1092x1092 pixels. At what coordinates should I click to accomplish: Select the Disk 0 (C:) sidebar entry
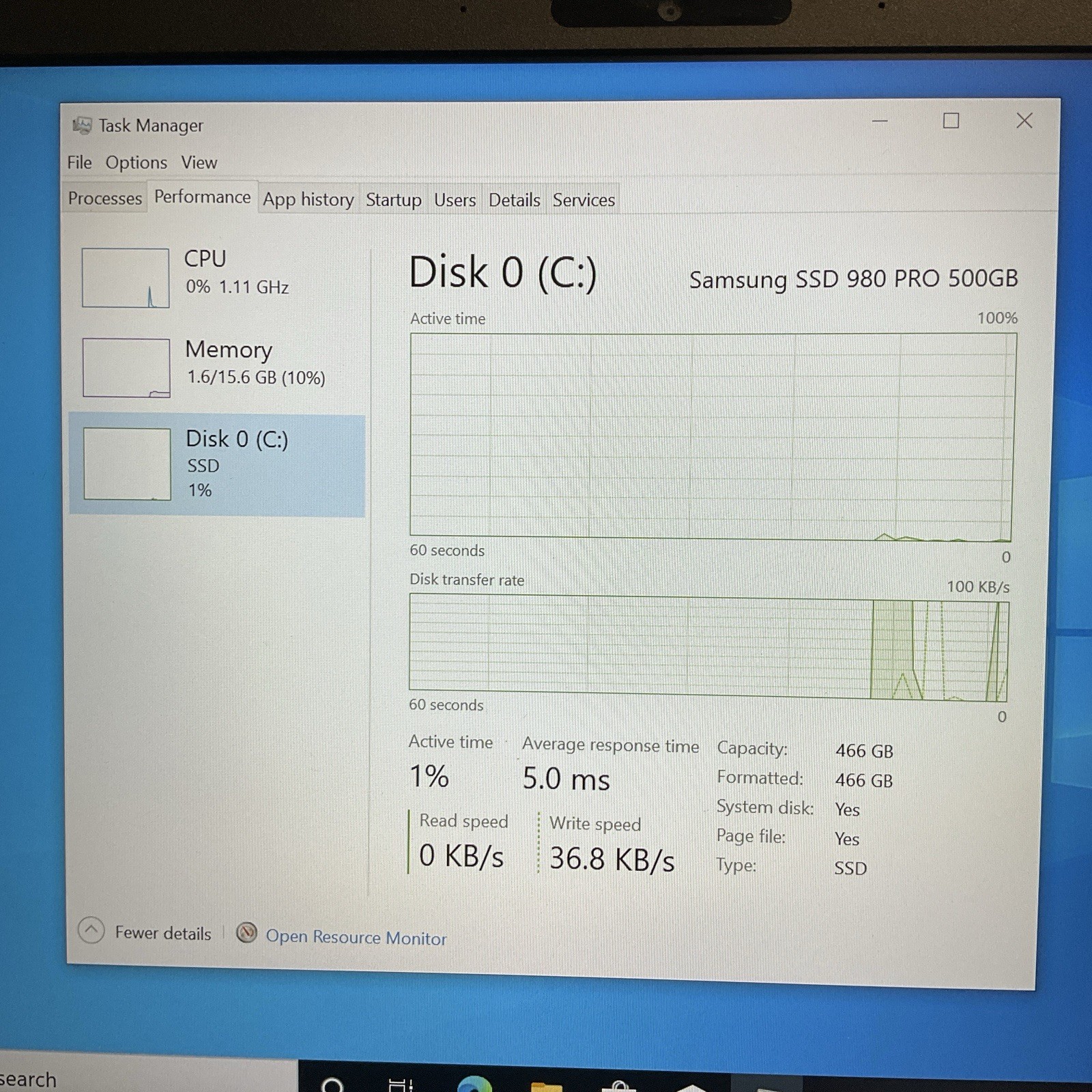click(x=217, y=465)
